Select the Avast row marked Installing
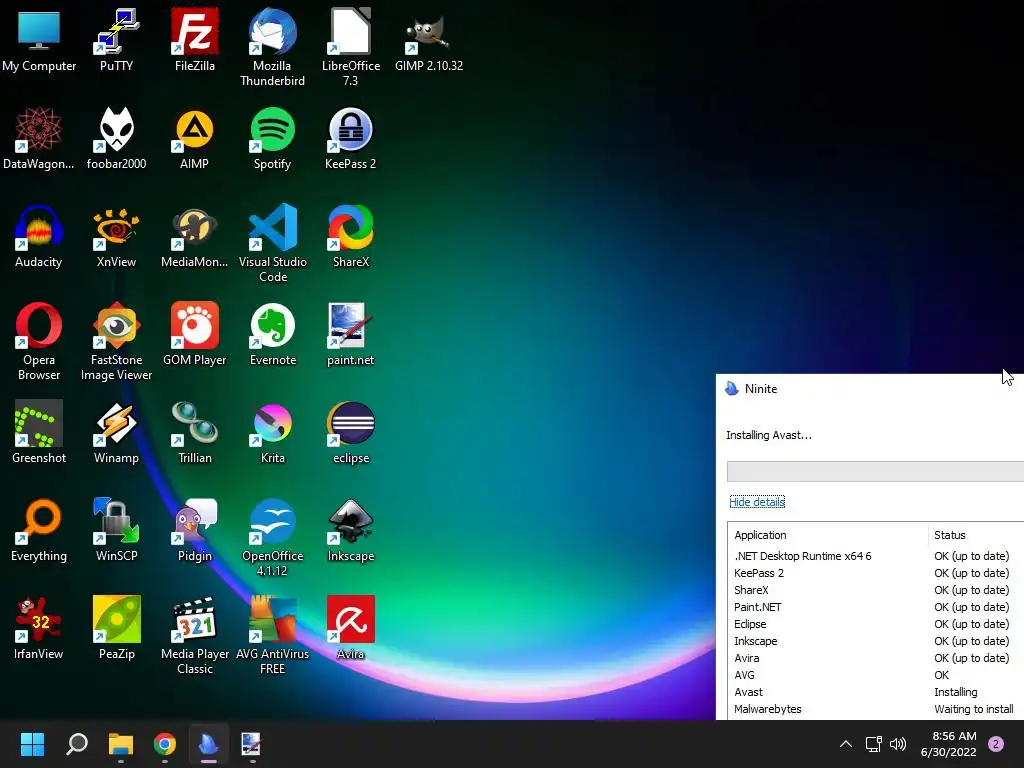This screenshot has width=1024, height=768. point(876,692)
